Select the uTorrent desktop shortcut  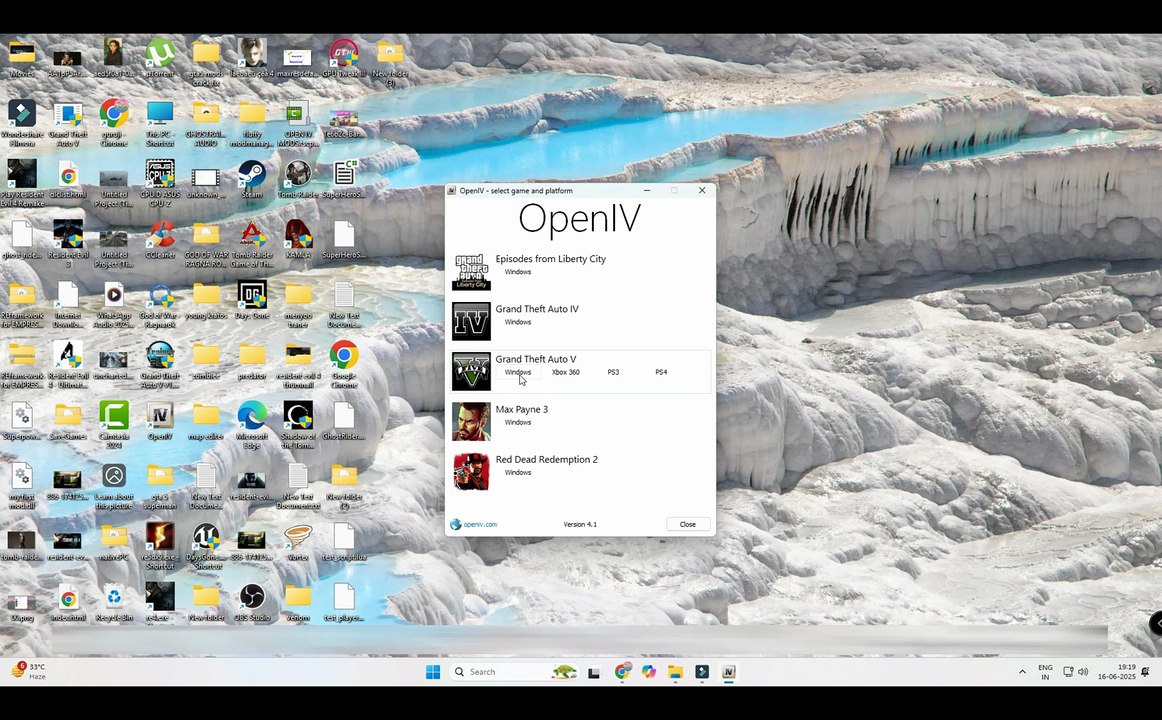(x=160, y=58)
